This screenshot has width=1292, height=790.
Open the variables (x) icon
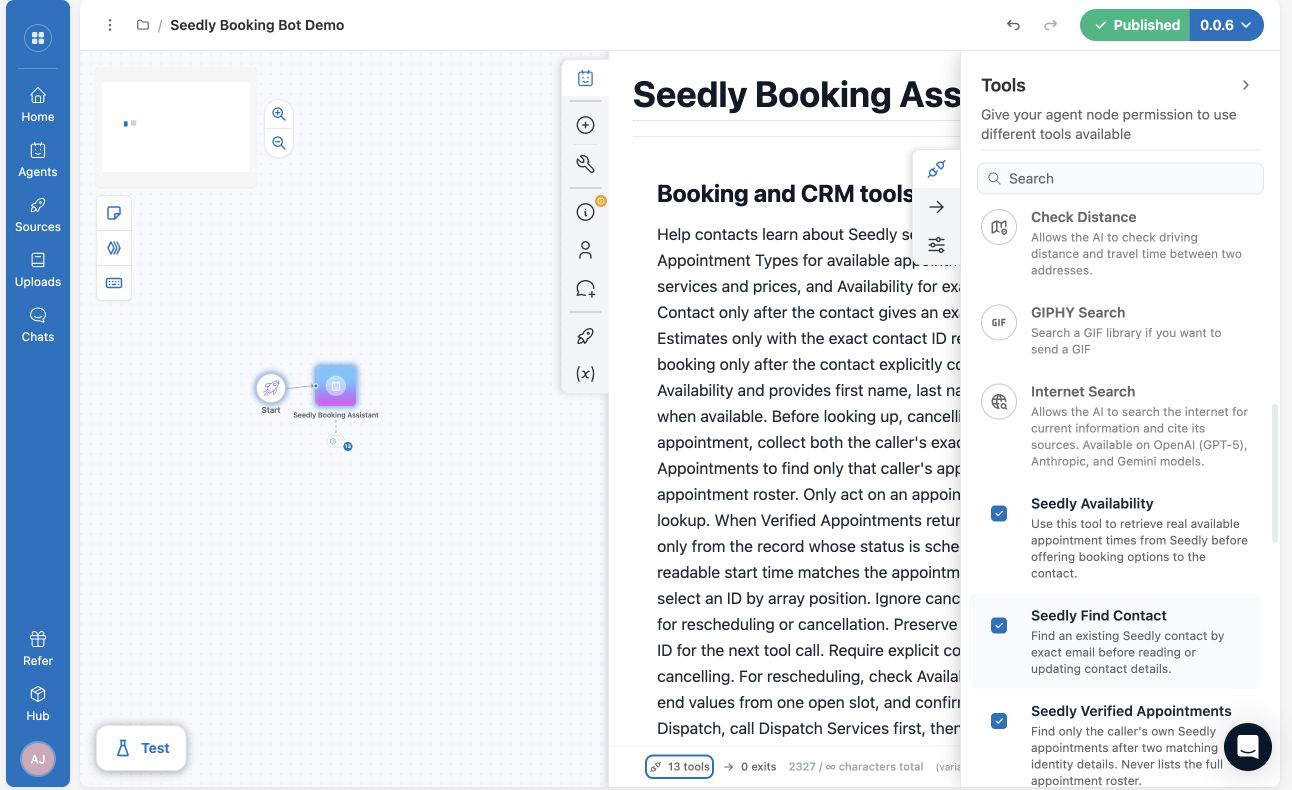click(x=586, y=373)
